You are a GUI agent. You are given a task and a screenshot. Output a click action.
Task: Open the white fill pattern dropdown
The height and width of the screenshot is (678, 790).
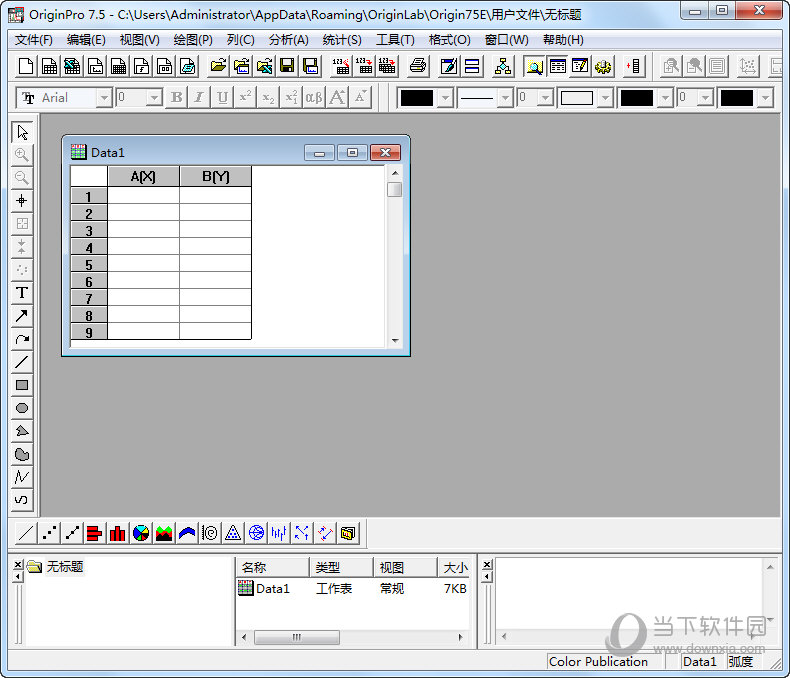point(606,98)
